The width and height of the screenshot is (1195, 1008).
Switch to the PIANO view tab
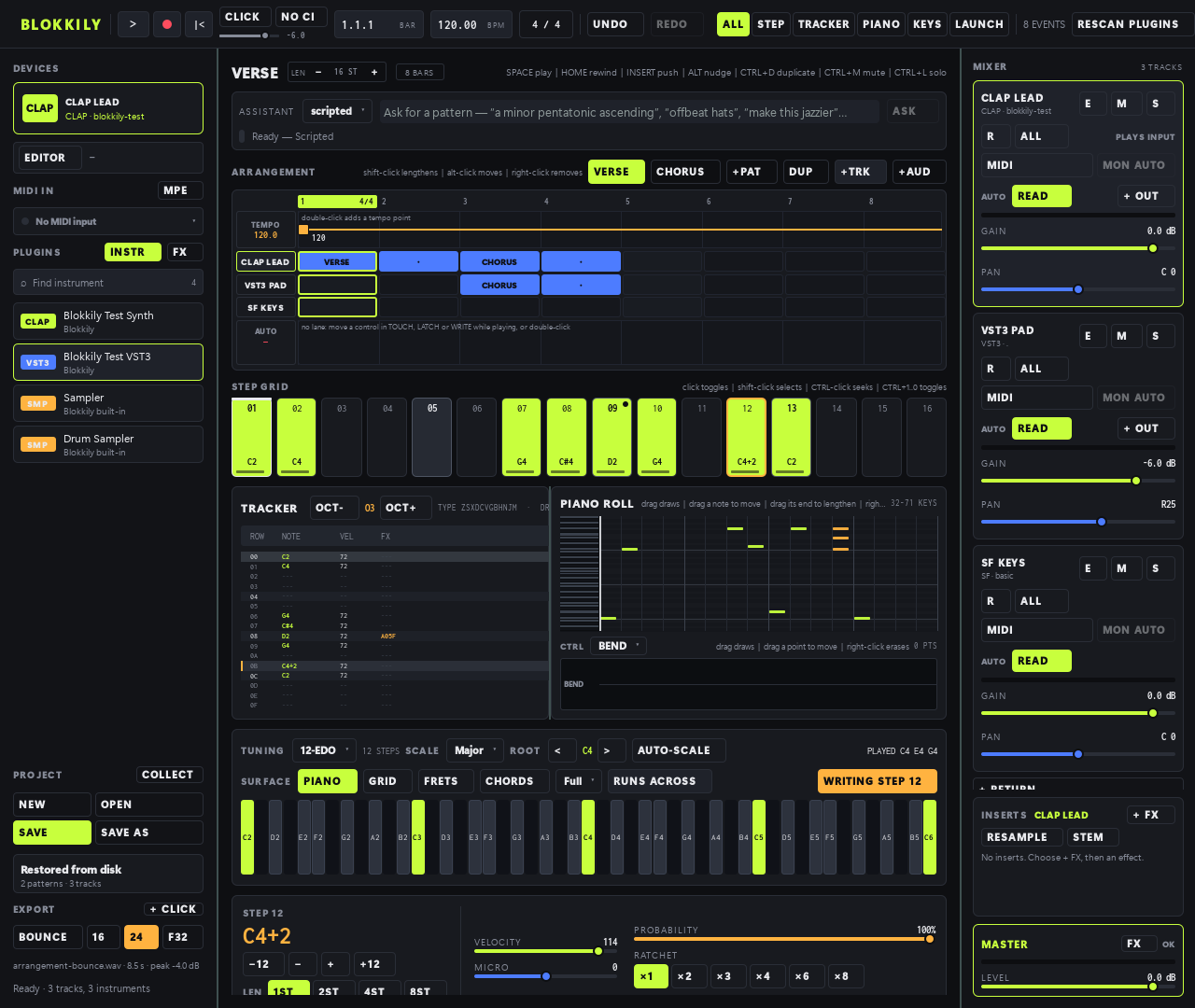[881, 24]
